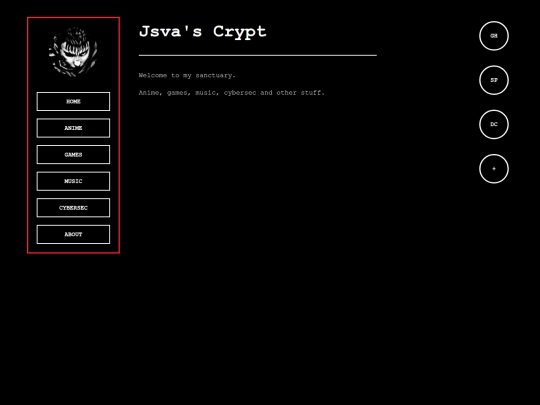
Task: Open the CYBERSEC section
Action: [x=73, y=208]
